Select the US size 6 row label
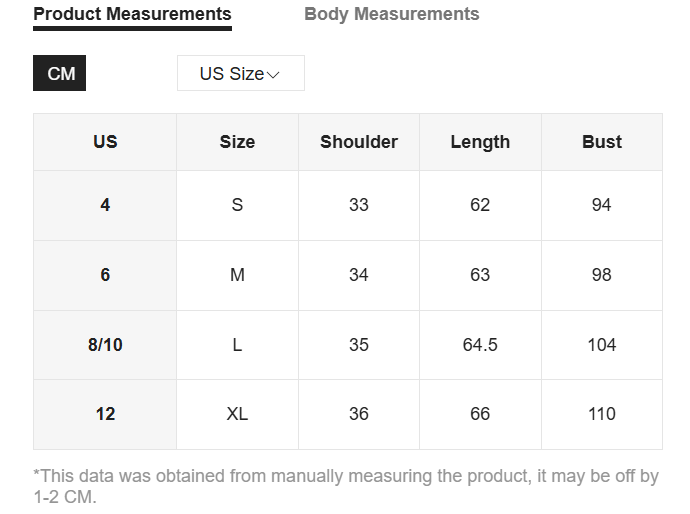Image resolution: width=690 pixels, height=514 pixels. pyautogui.click(x=105, y=275)
